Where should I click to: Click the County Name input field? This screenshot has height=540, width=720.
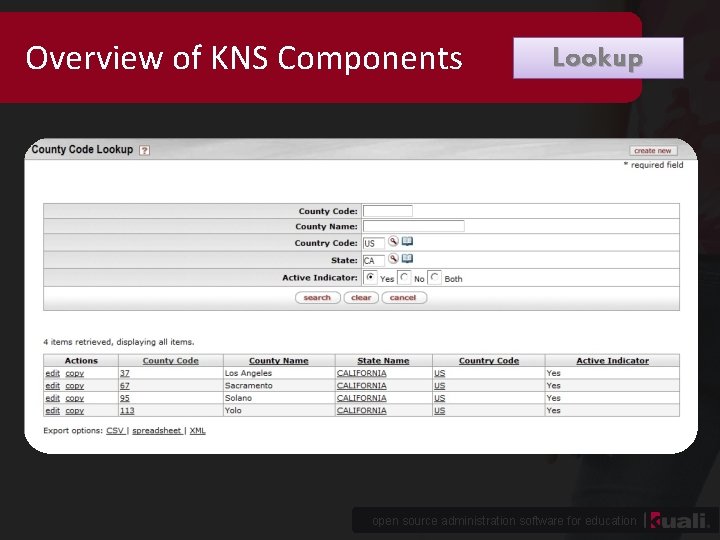coord(414,226)
